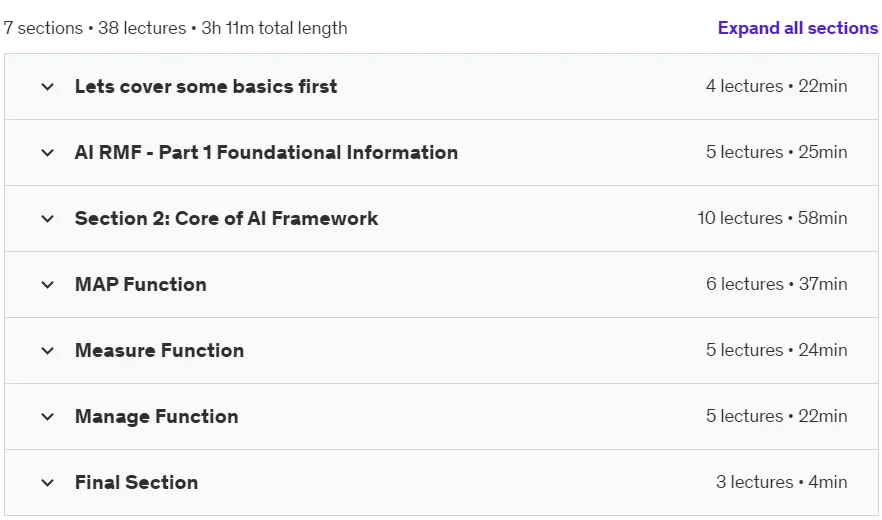Click the chevron beside Lets cover some basics first
Viewport: 882px width, 520px height.
(48, 87)
